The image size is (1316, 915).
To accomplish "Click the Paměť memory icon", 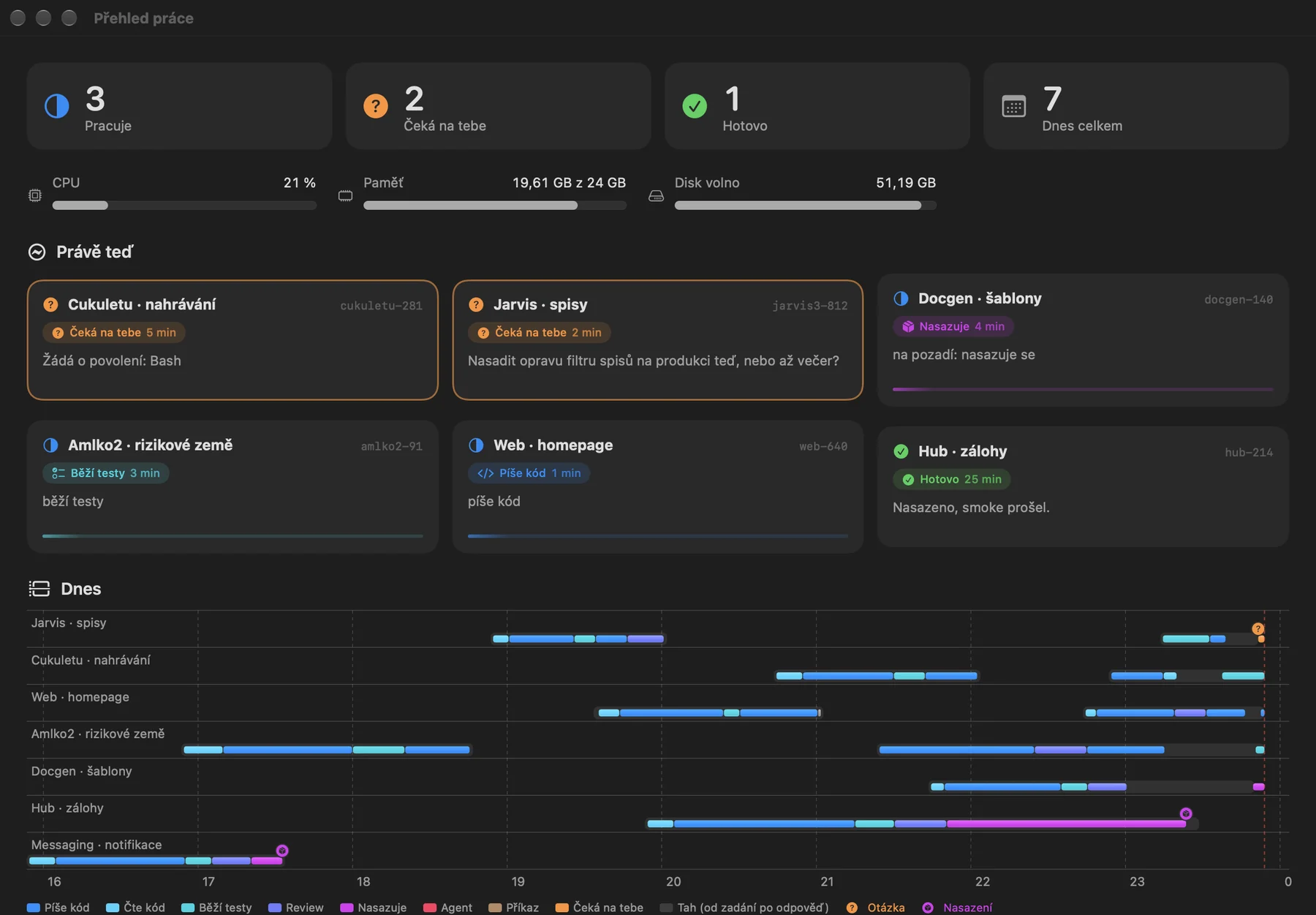I will click(x=346, y=195).
